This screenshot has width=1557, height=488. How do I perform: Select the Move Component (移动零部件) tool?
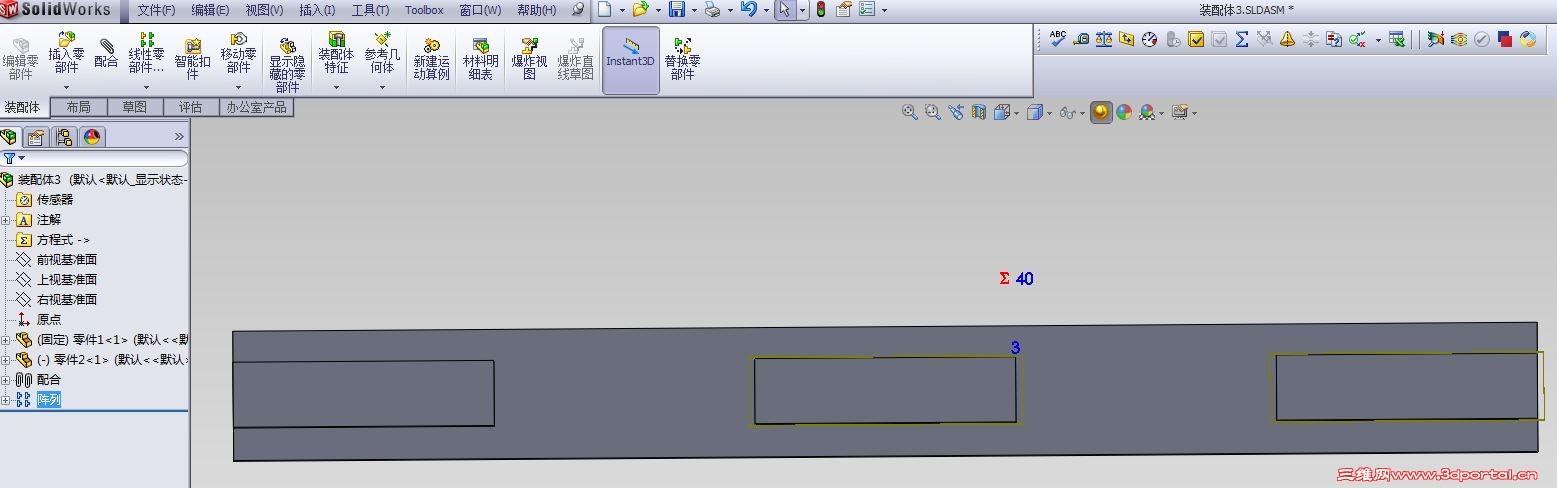[238, 52]
